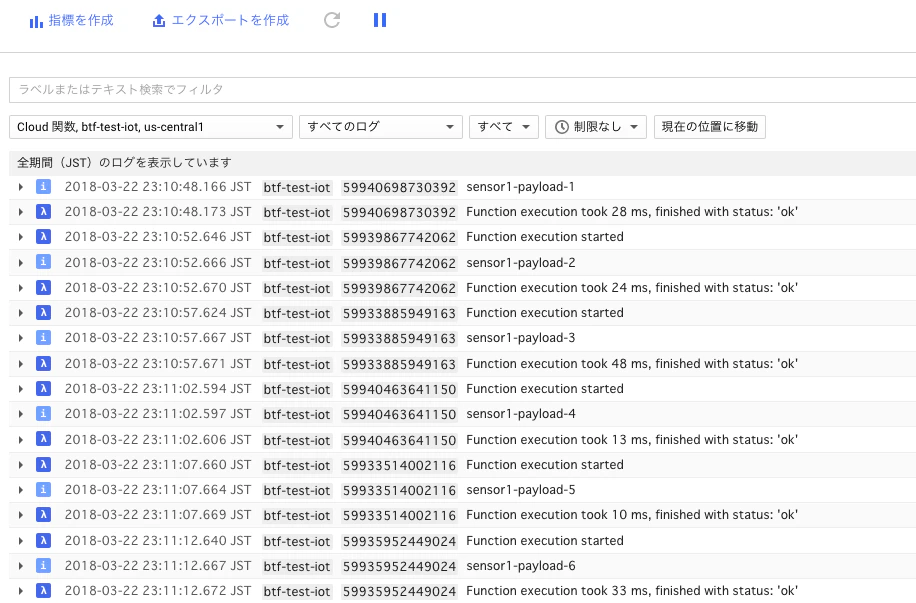Expand the 23:10:57.624 Function execution started entry
The height and width of the screenshot is (603, 916).
21,313
